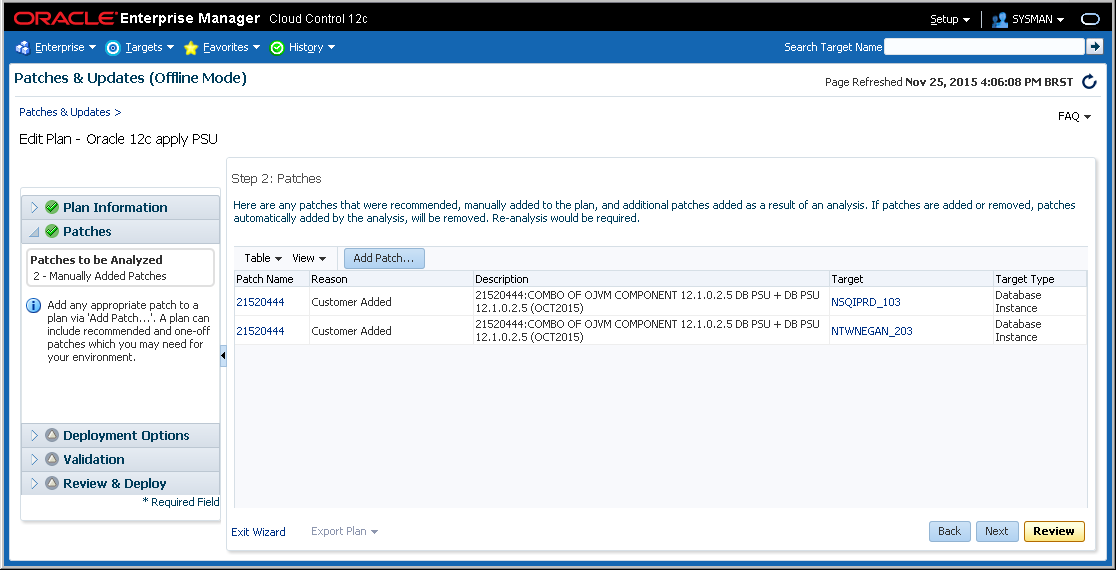This screenshot has width=1116, height=571.
Task: Expand the Validation section
Action: click(34, 459)
